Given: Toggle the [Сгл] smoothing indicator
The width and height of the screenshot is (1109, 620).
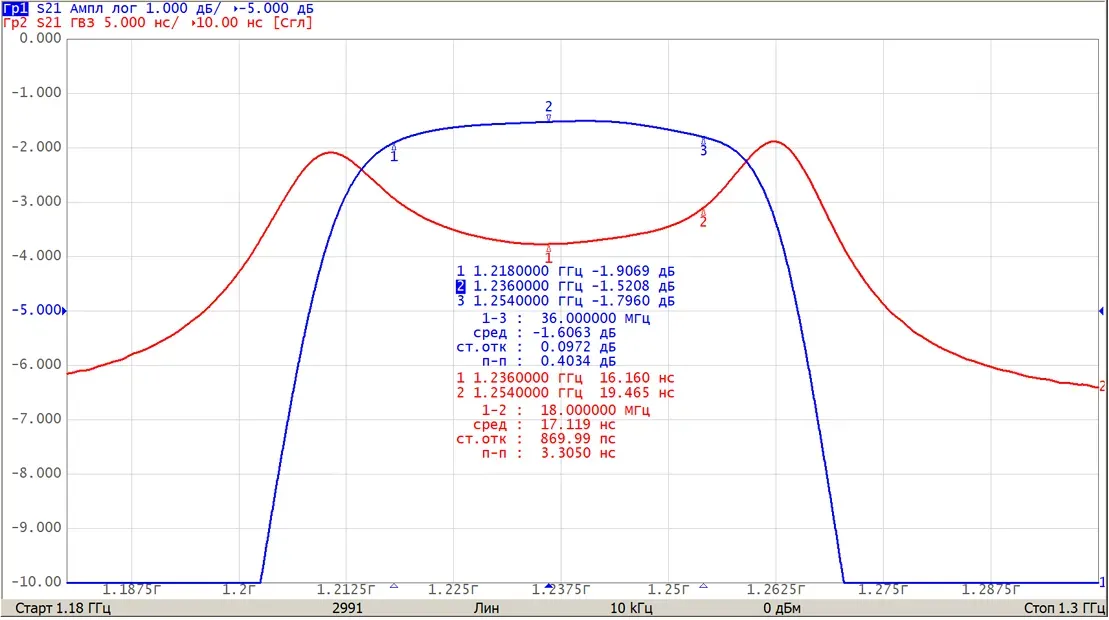Looking at the screenshot, I should [293, 23].
